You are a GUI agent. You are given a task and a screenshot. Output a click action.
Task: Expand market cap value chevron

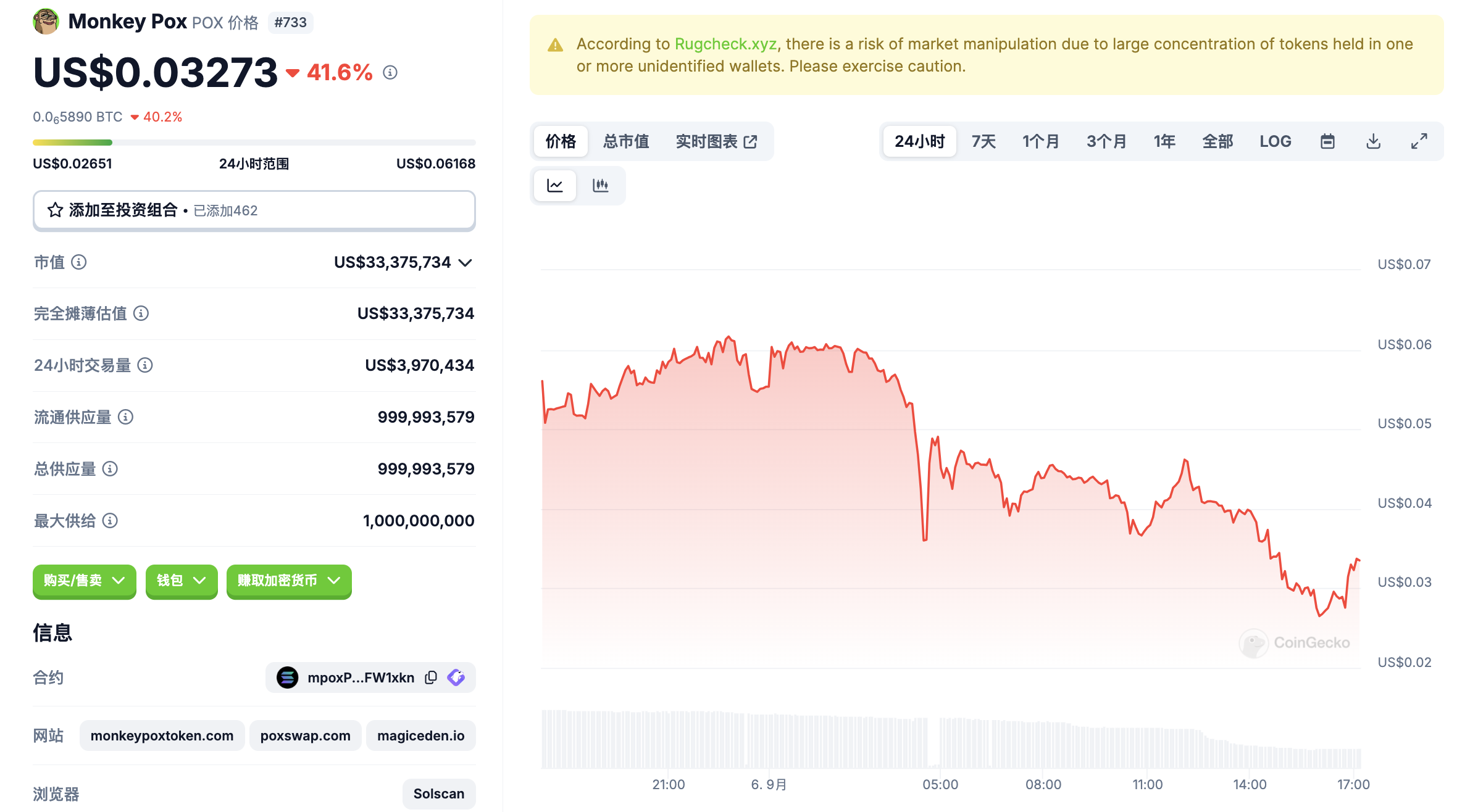click(x=466, y=263)
